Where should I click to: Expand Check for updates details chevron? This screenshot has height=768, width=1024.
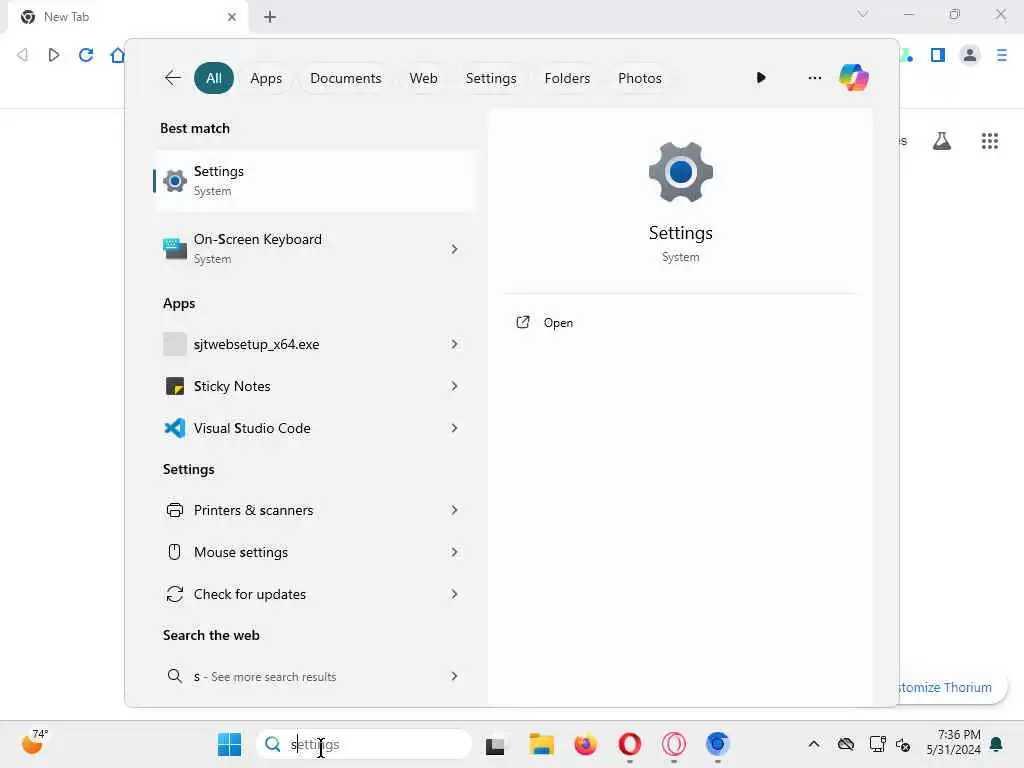click(454, 594)
